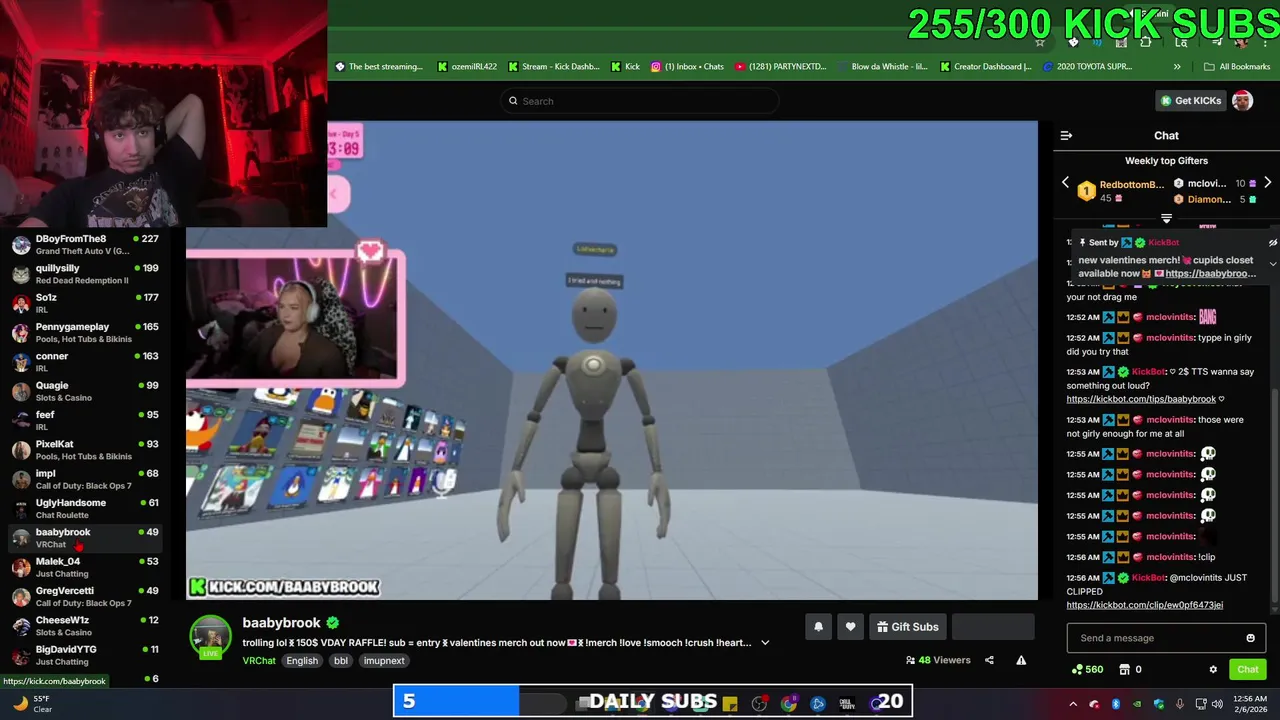
Task: Open the NVIDIA tray icon
Action: pyautogui.click(x=1138, y=704)
